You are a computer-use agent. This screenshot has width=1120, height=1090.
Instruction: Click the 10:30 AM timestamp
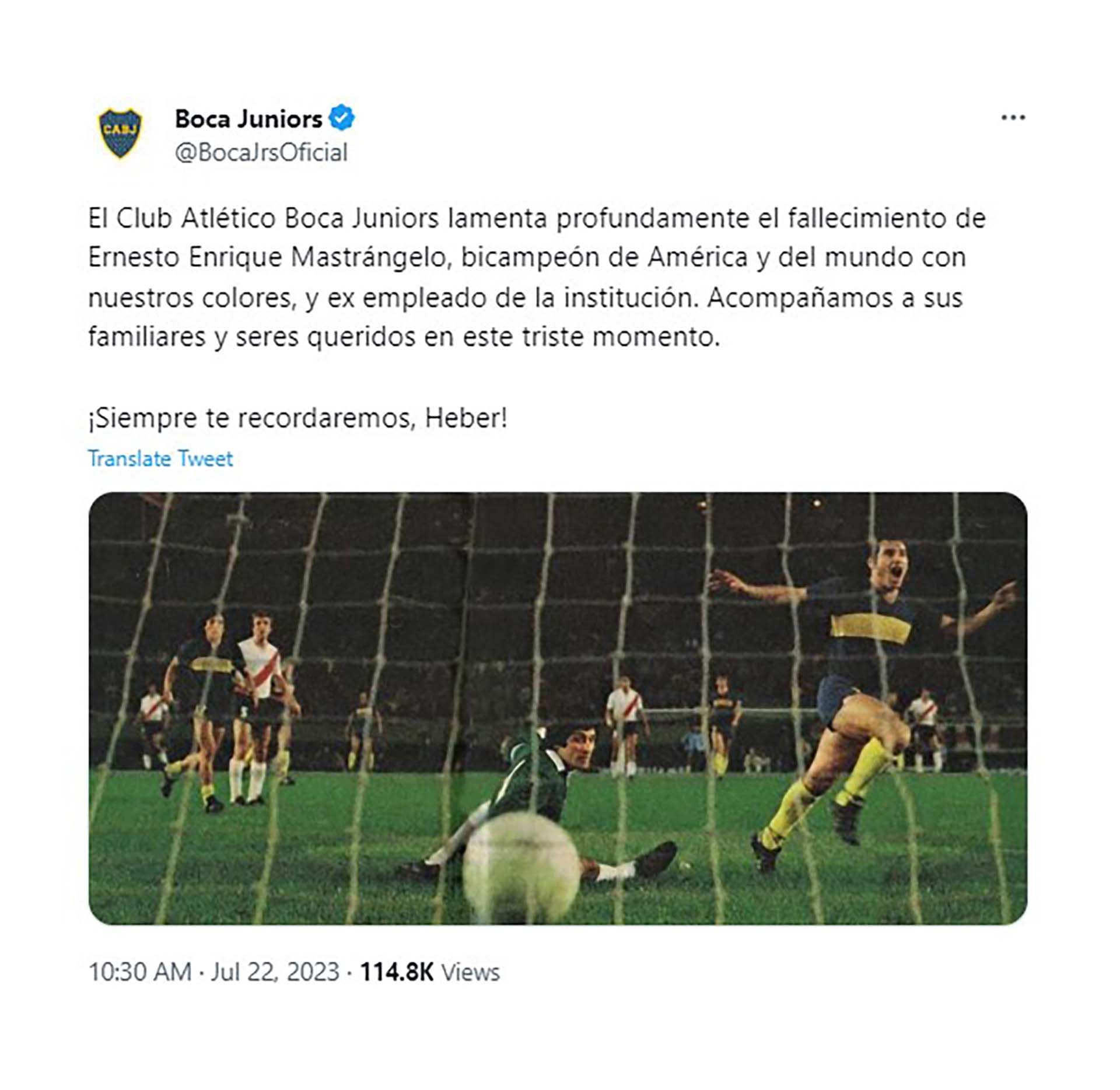click(x=140, y=972)
